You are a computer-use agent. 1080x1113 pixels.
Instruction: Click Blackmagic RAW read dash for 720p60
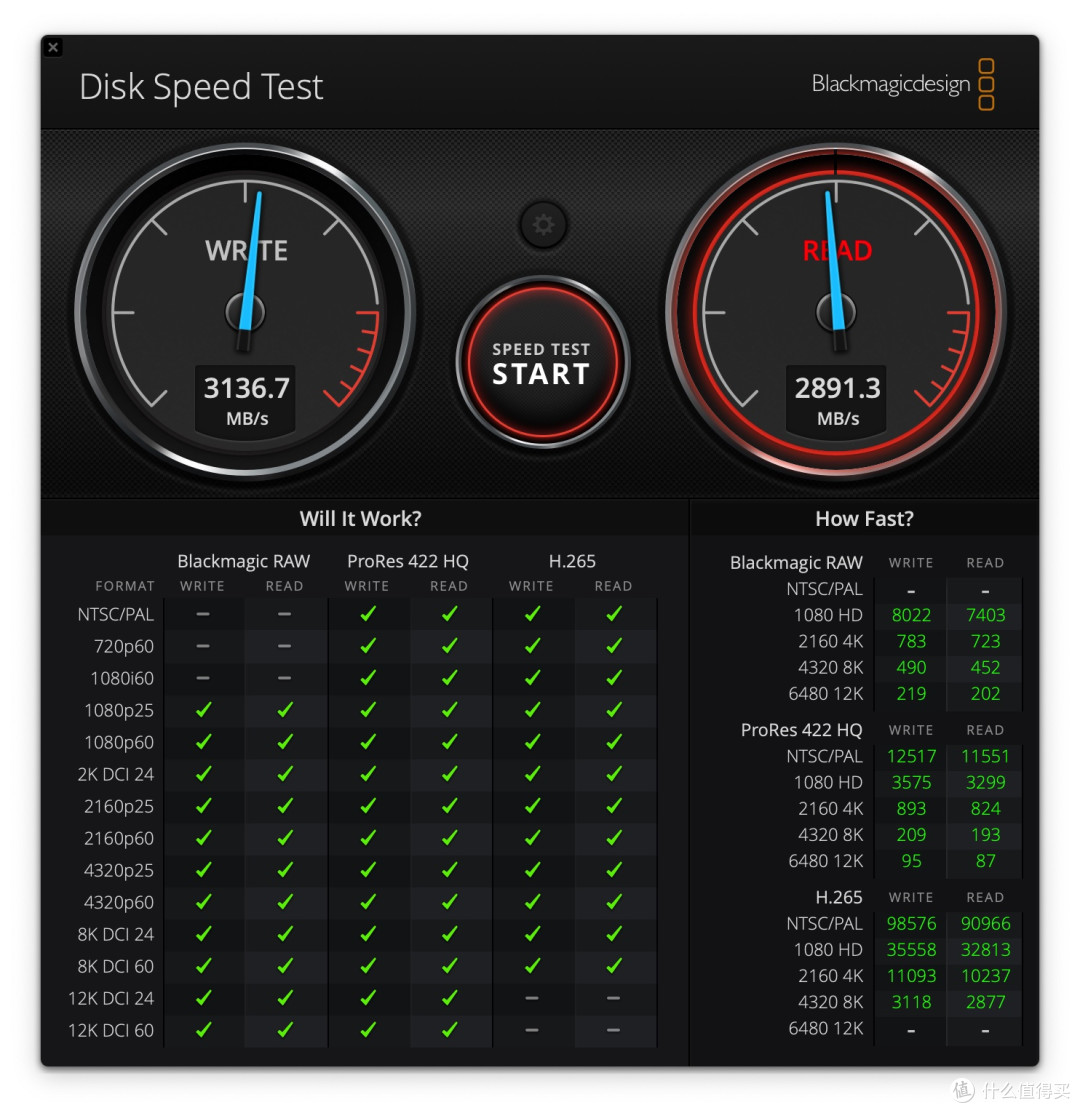(x=285, y=646)
